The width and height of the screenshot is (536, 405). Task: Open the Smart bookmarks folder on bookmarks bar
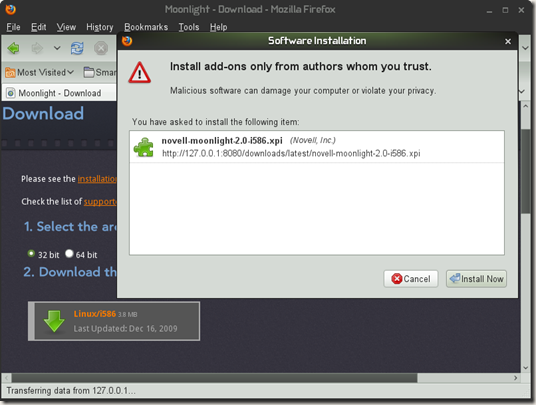click(x=100, y=72)
